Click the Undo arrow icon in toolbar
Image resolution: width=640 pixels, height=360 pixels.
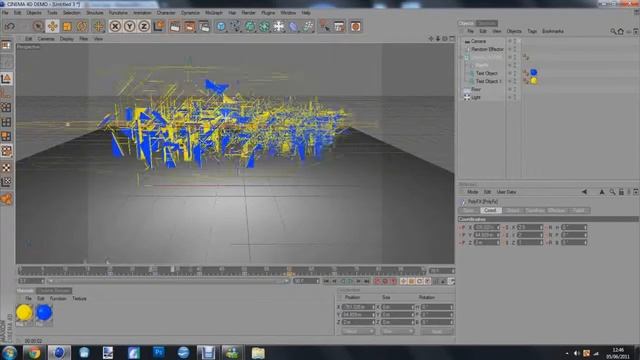(10, 27)
